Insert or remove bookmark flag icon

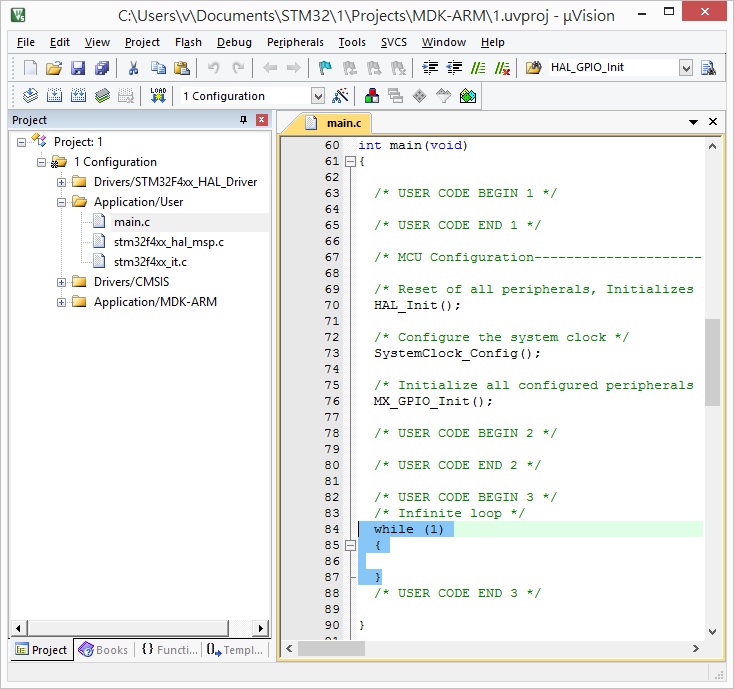tap(325, 68)
